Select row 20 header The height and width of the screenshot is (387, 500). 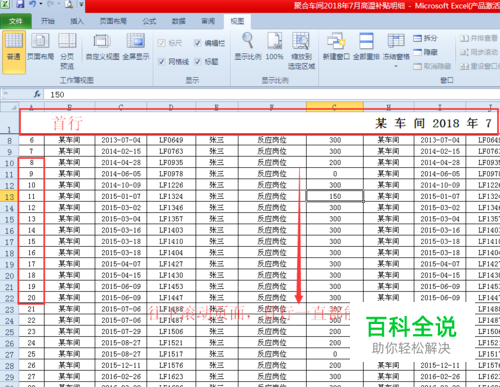click(x=9, y=276)
